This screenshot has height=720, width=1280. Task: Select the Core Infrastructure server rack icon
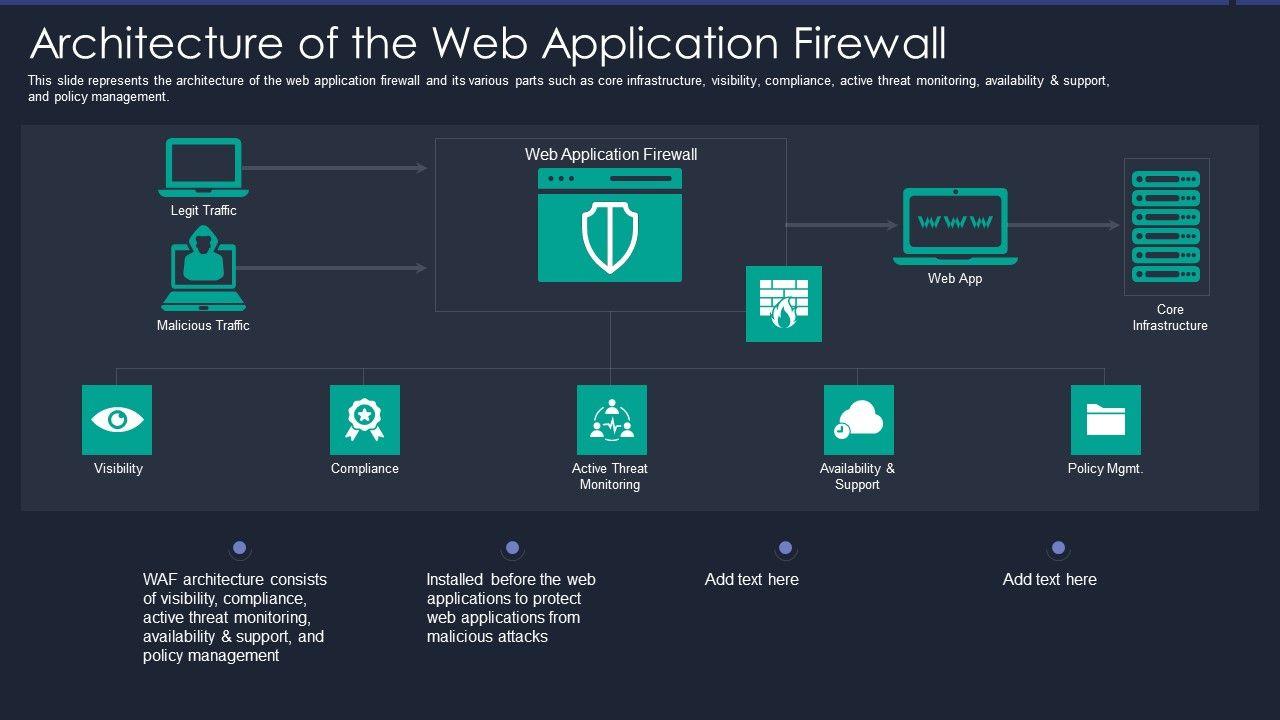click(x=1166, y=227)
